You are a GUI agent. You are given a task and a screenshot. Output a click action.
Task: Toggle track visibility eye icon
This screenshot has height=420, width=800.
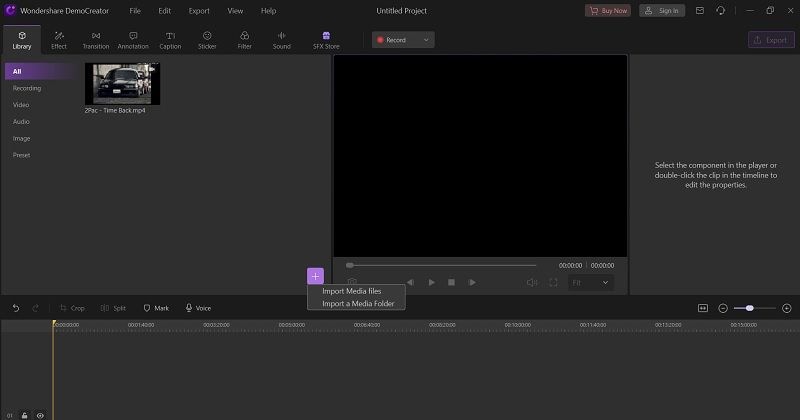[40, 415]
